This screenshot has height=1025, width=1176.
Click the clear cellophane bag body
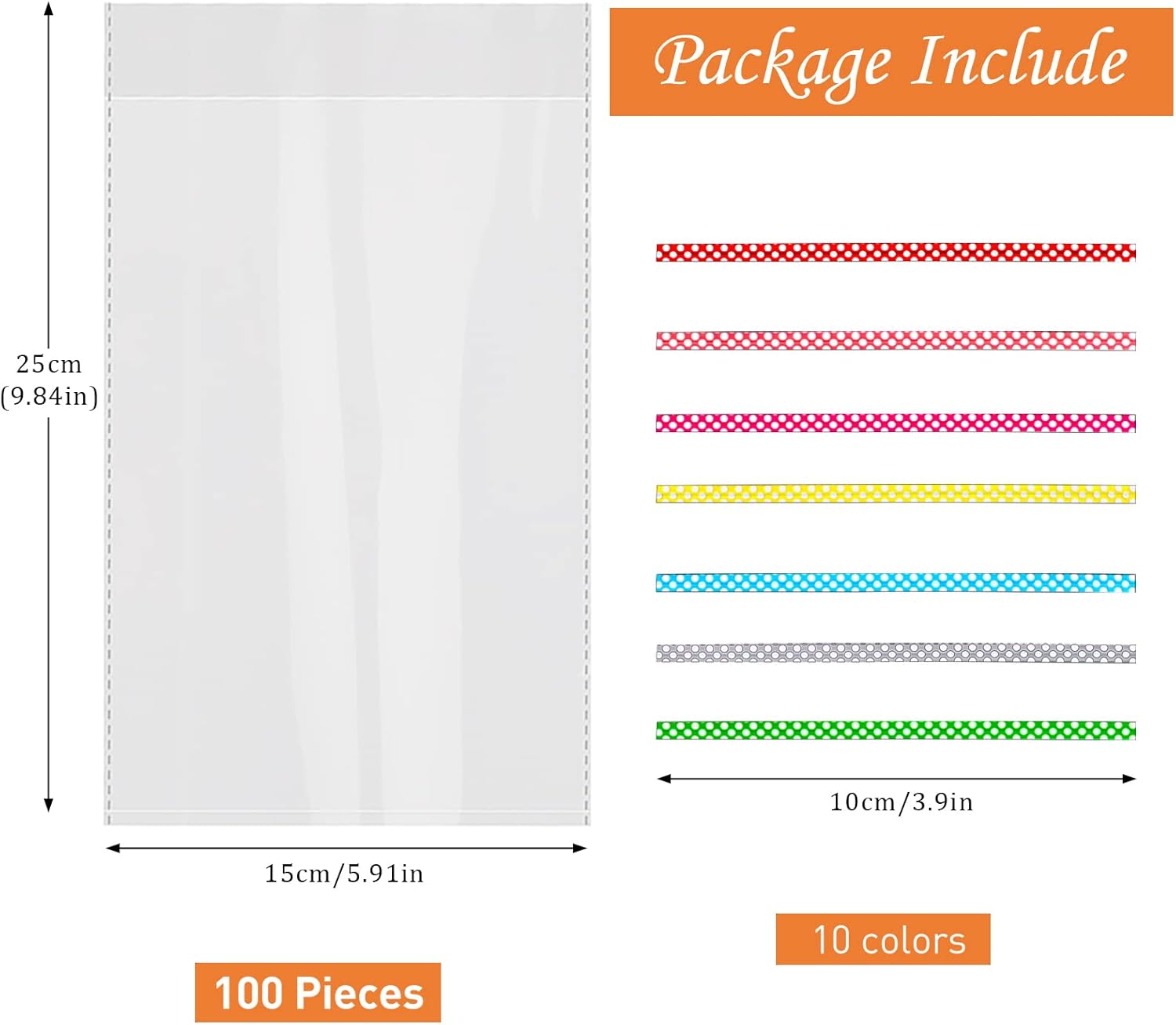347,455
